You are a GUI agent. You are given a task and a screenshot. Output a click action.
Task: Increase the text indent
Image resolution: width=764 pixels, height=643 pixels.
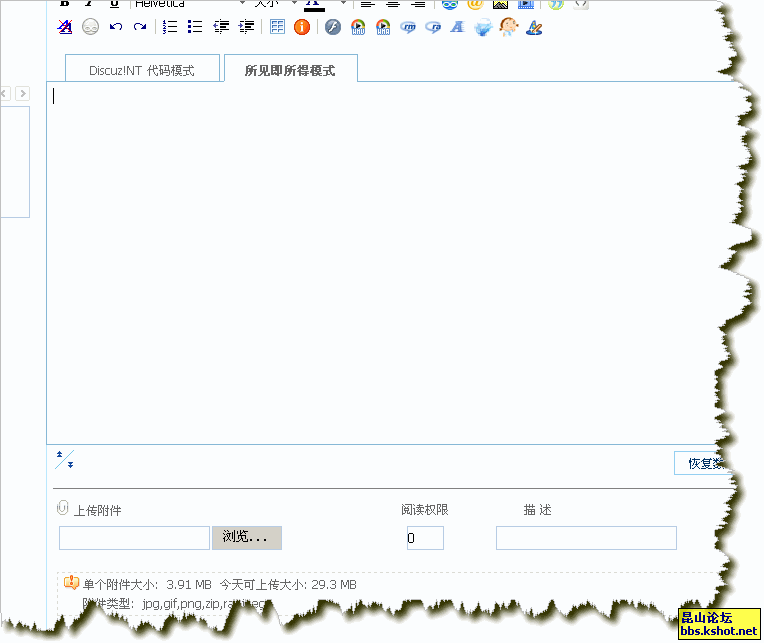click(246, 27)
